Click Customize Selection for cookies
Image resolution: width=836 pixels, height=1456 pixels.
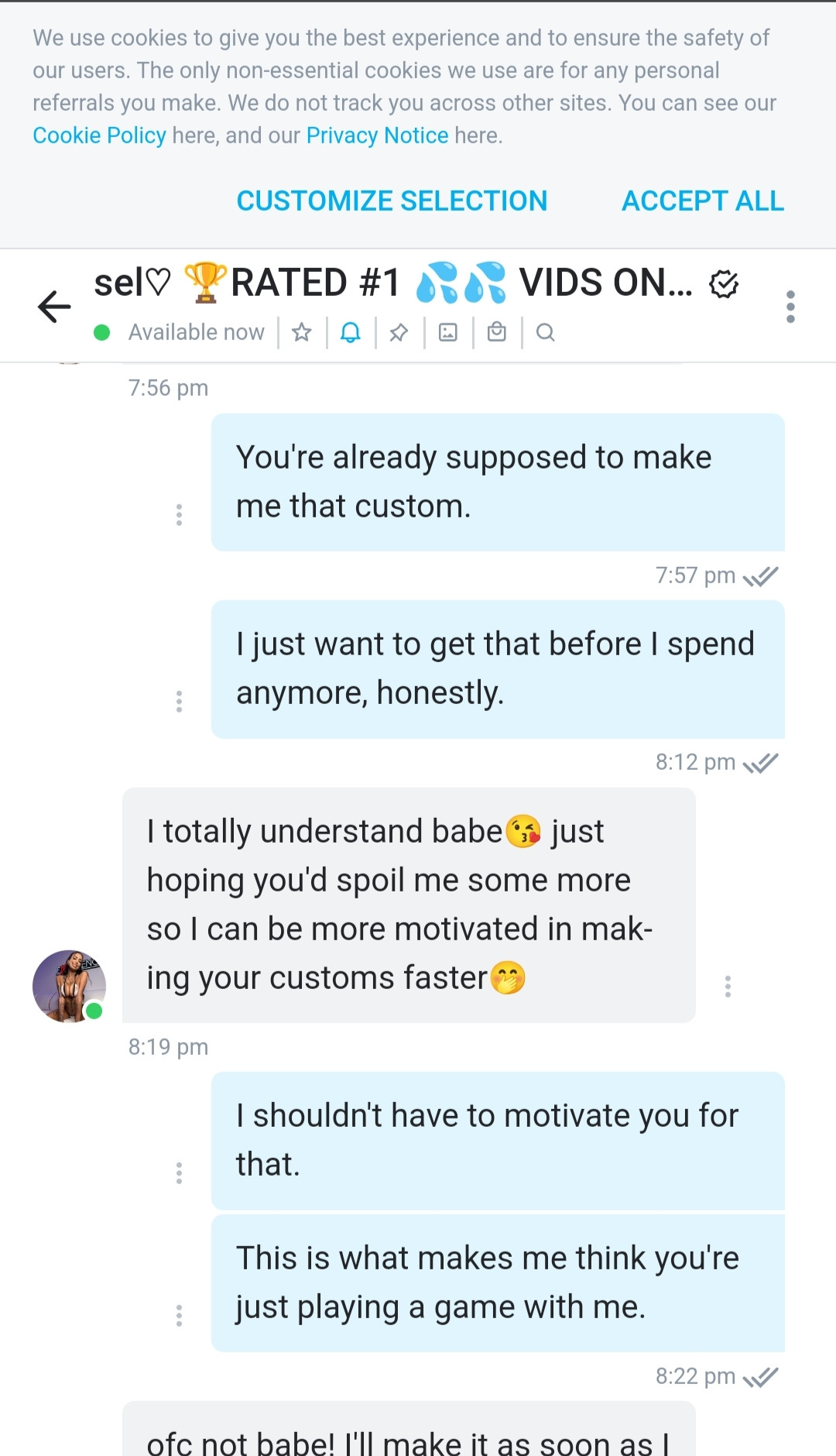pos(392,201)
